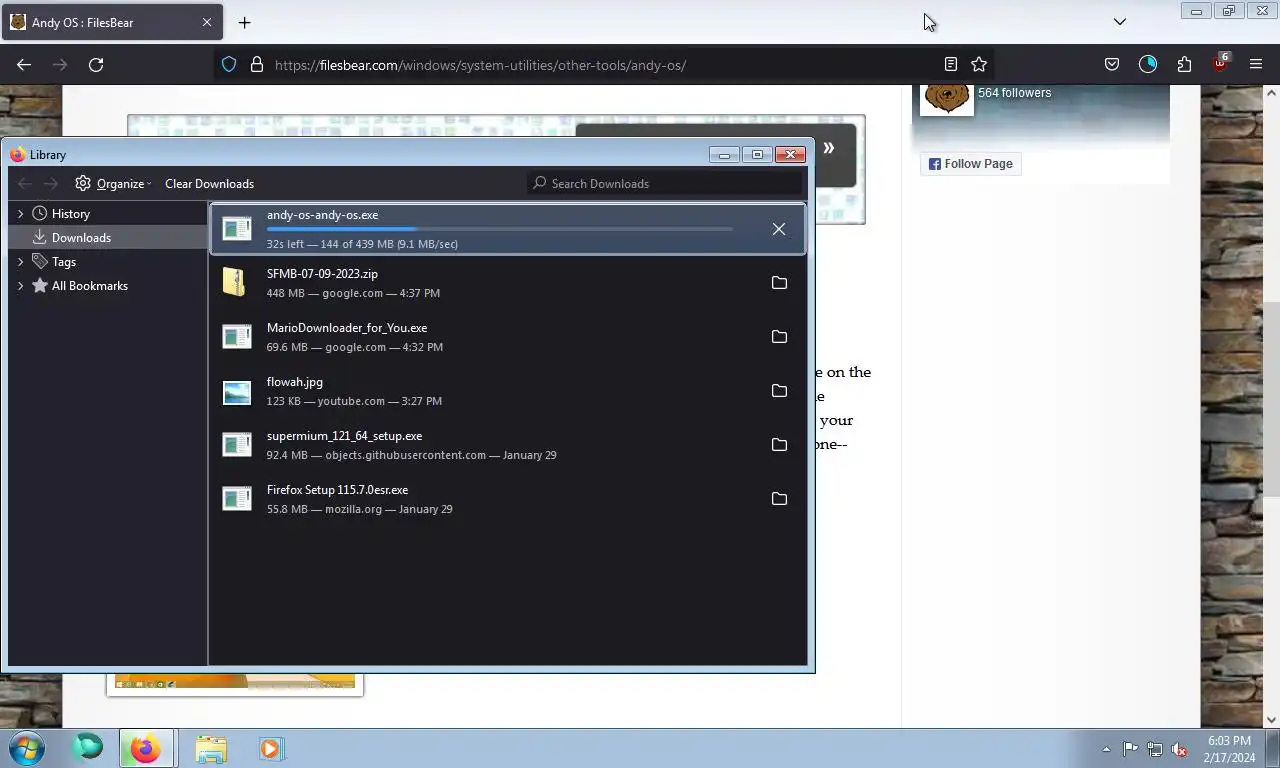Viewport: 1280px width, 768px height.
Task: Open the Organize gear menu
Action: (x=113, y=184)
